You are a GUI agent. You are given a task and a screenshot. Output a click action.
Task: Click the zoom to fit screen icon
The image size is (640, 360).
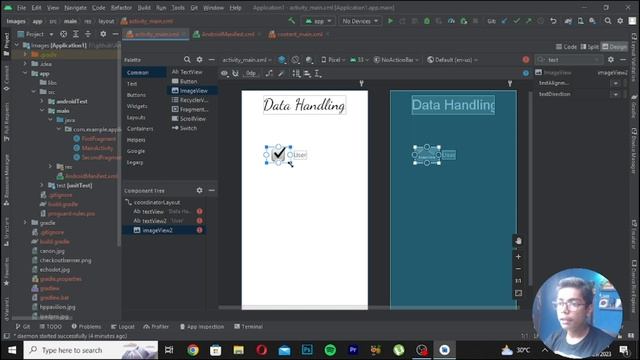(518, 293)
